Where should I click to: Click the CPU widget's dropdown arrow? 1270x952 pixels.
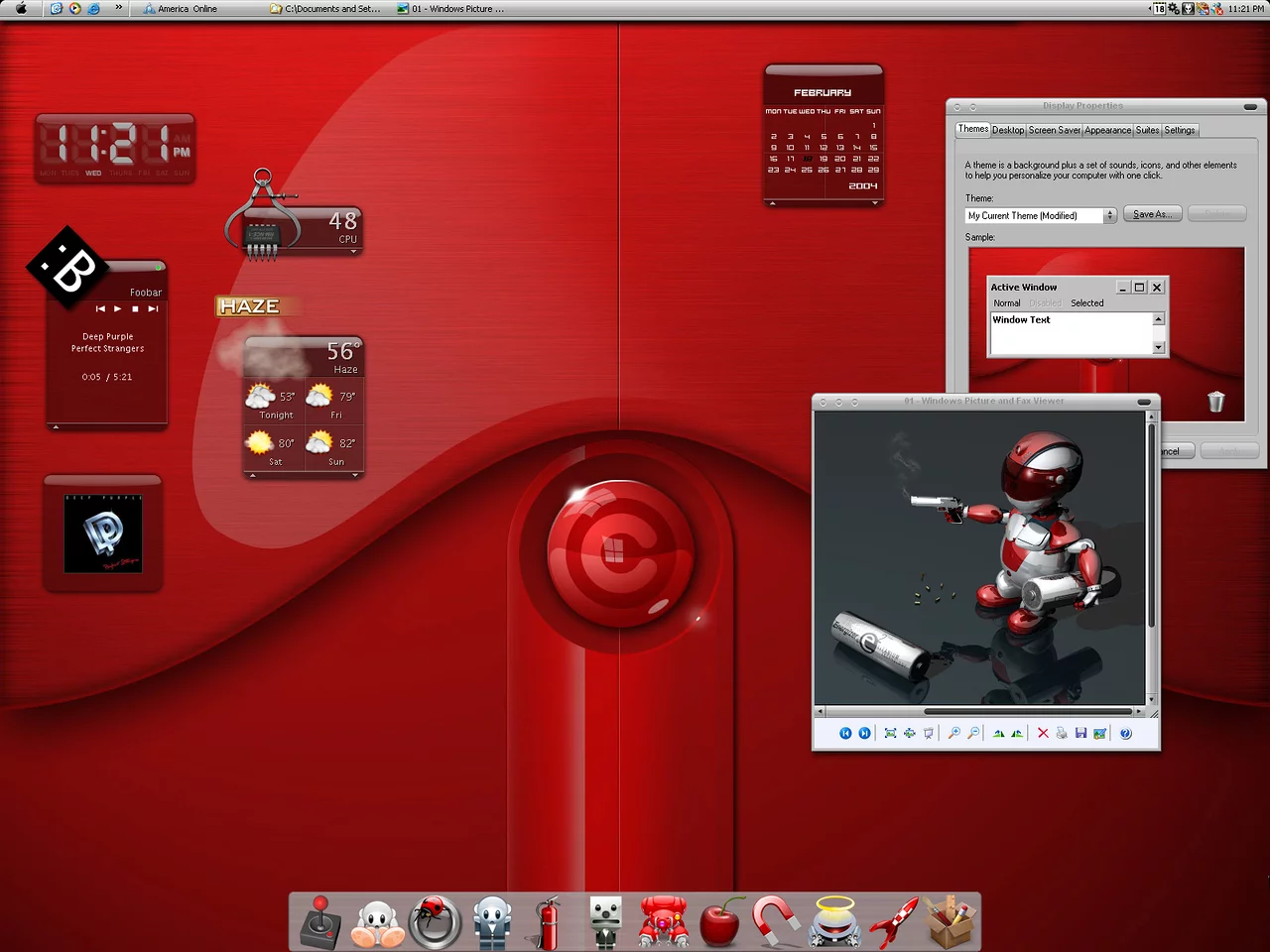tap(353, 252)
